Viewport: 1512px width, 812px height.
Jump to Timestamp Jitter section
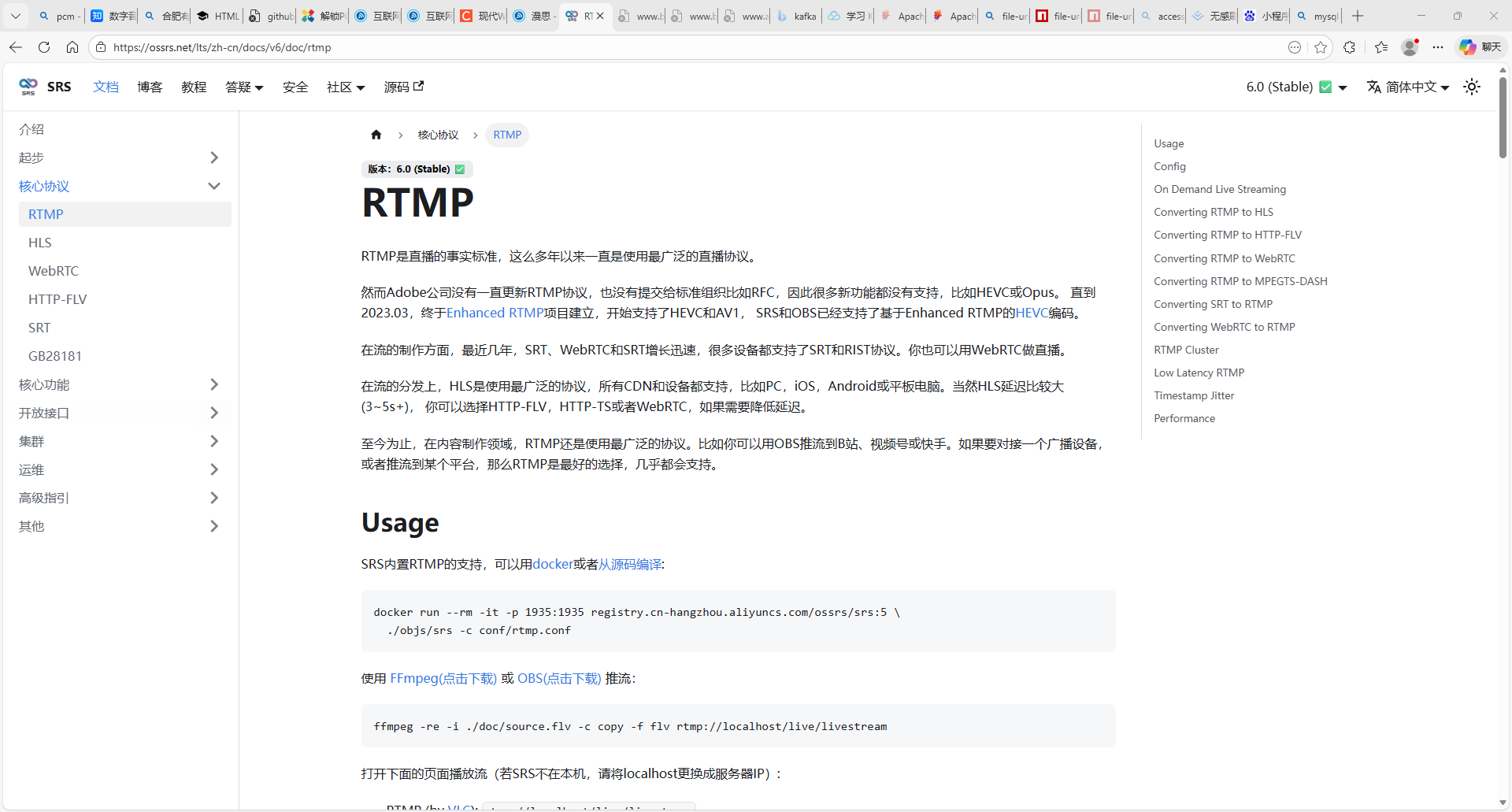(1194, 395)
